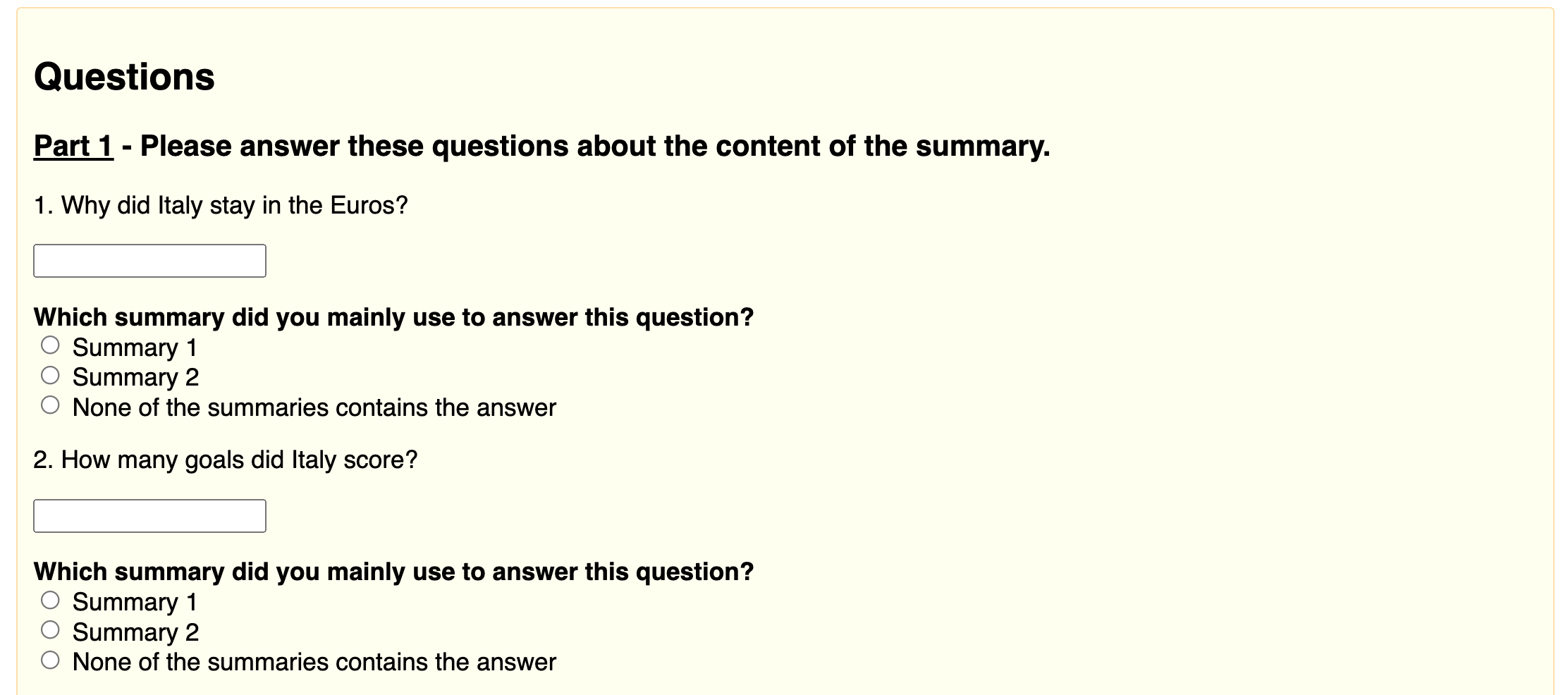The image size is (1568, 695).
Task: Select Summary 2 for question 1
Action: click(x=50, y=375)
